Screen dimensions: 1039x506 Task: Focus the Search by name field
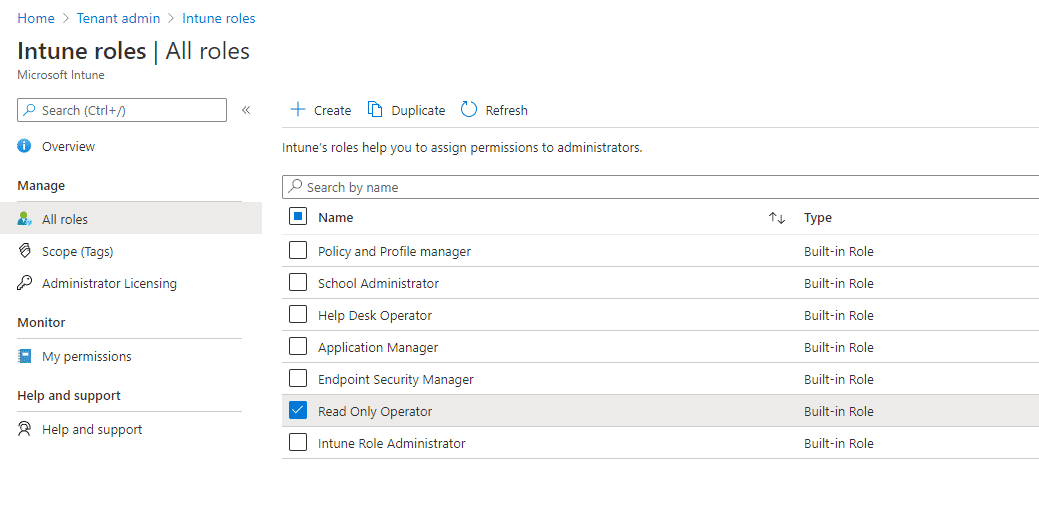[661, 187]
